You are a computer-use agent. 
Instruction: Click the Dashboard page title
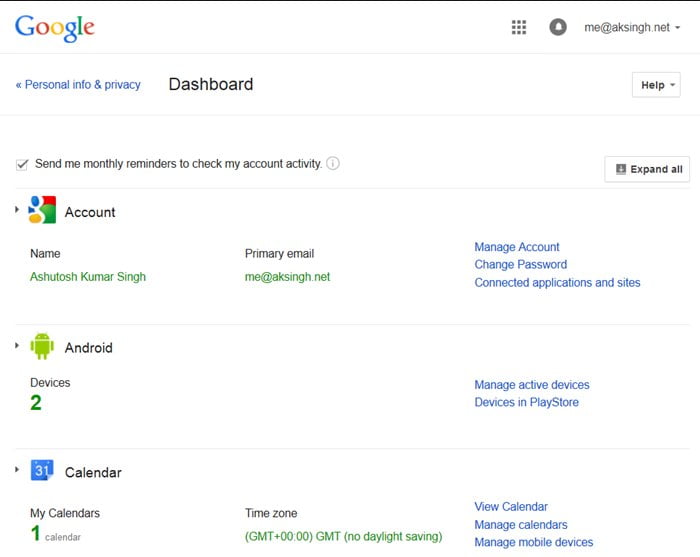[211, 84]
